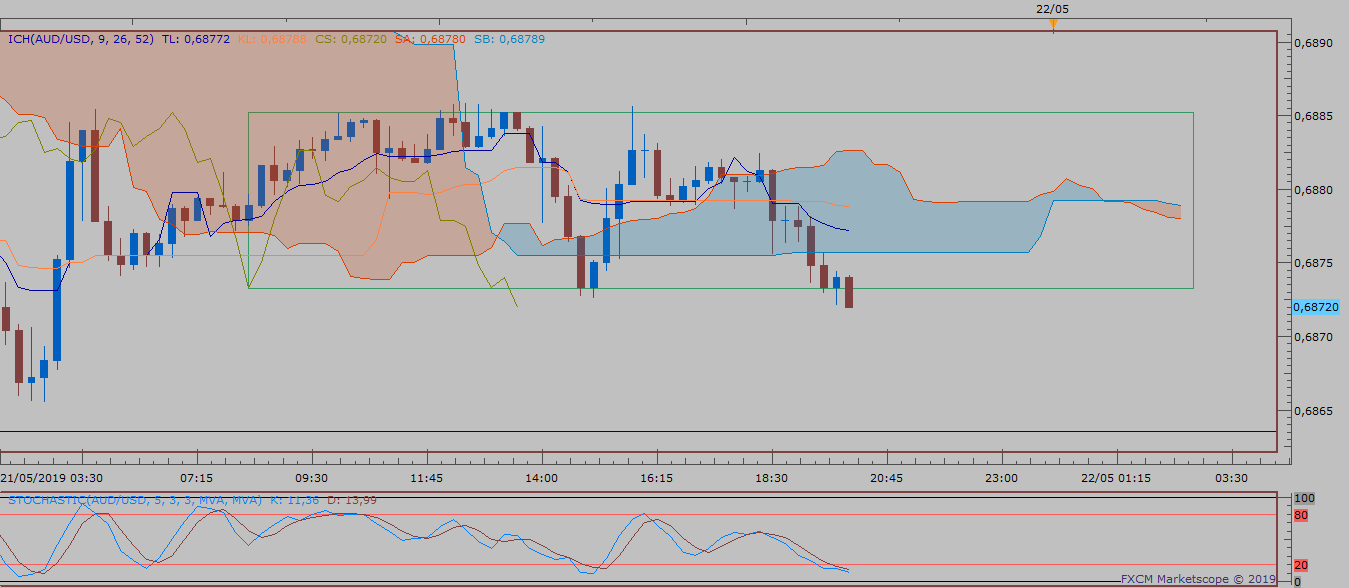This screenshot has width=1349, height=588.
Task: Click the red 80 overbought level tag
Action: tap(1301, 515)
